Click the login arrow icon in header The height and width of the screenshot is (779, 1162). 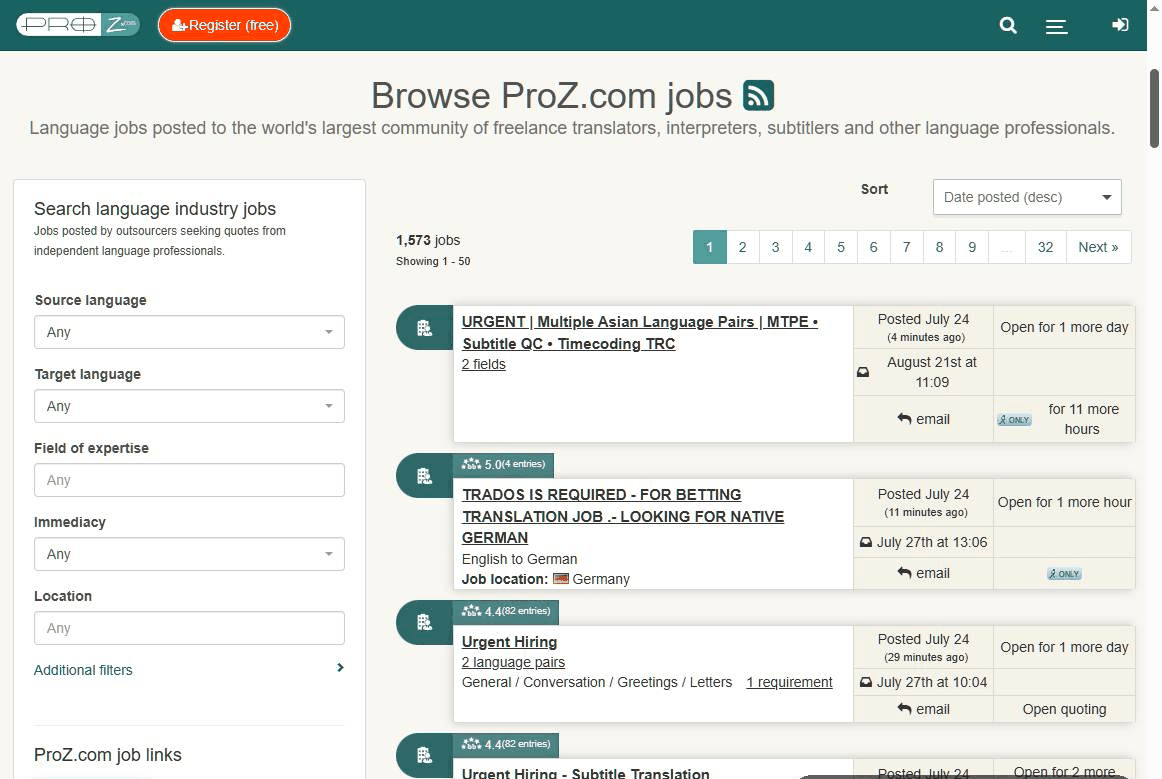[x=1120, y=24]
